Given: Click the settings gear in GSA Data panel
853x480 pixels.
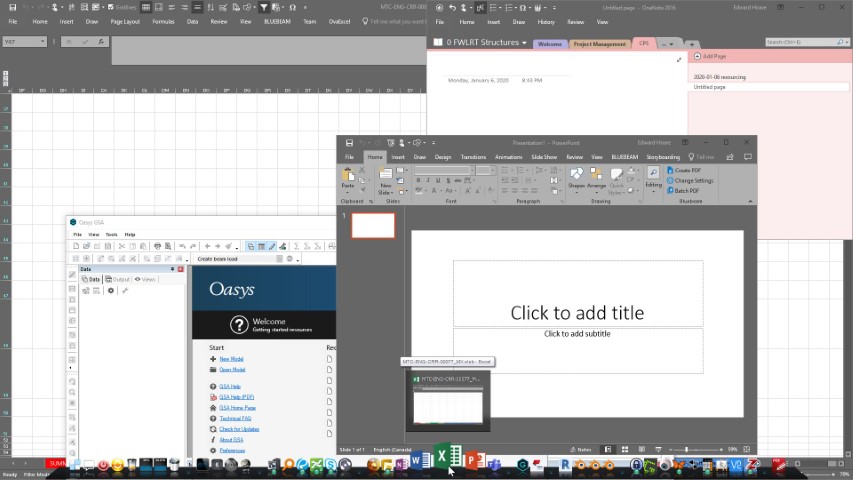Looking at the screenshot, I should [111, 291].
